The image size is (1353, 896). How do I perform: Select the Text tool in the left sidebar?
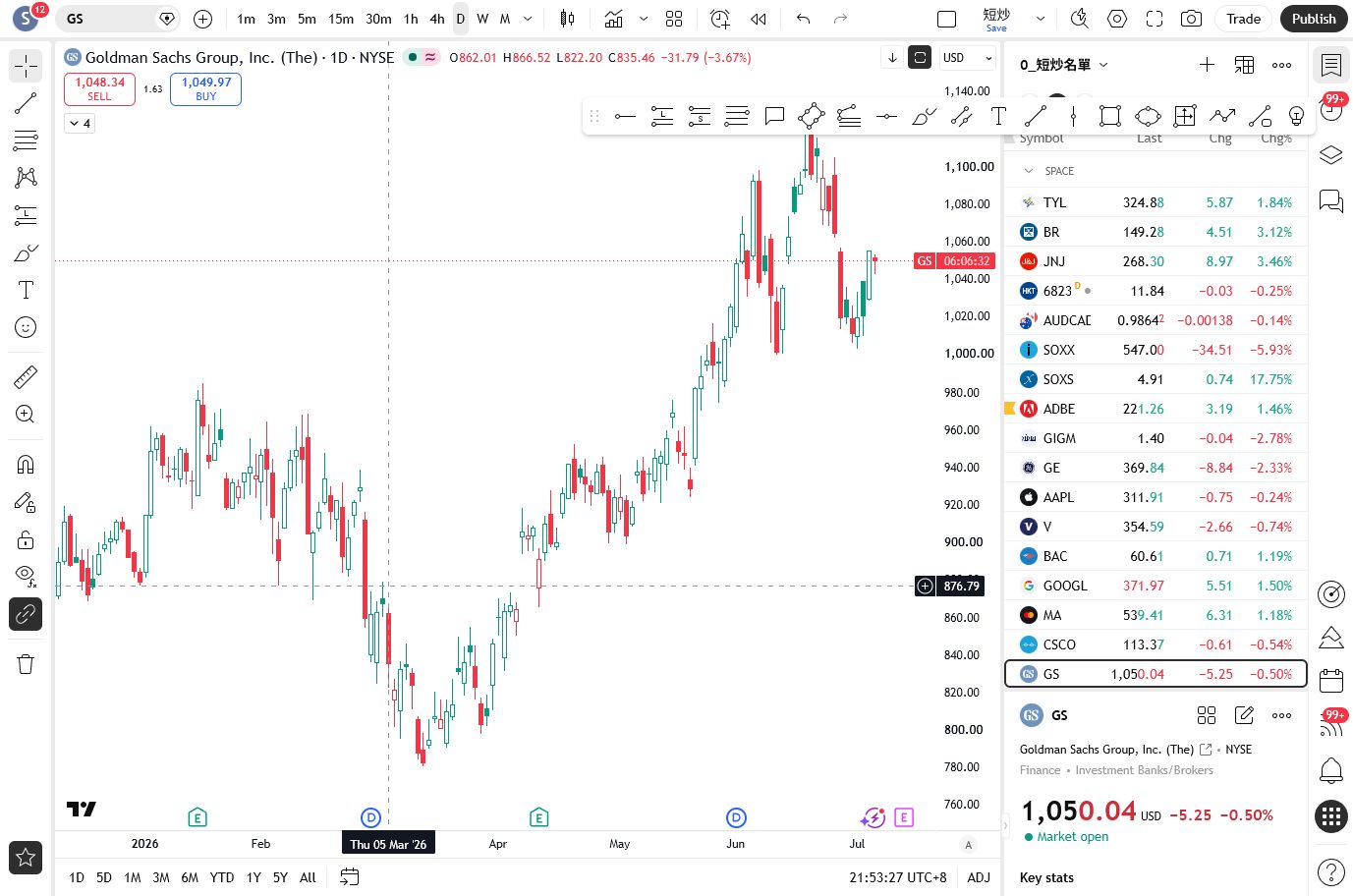[x=26, y=290]
